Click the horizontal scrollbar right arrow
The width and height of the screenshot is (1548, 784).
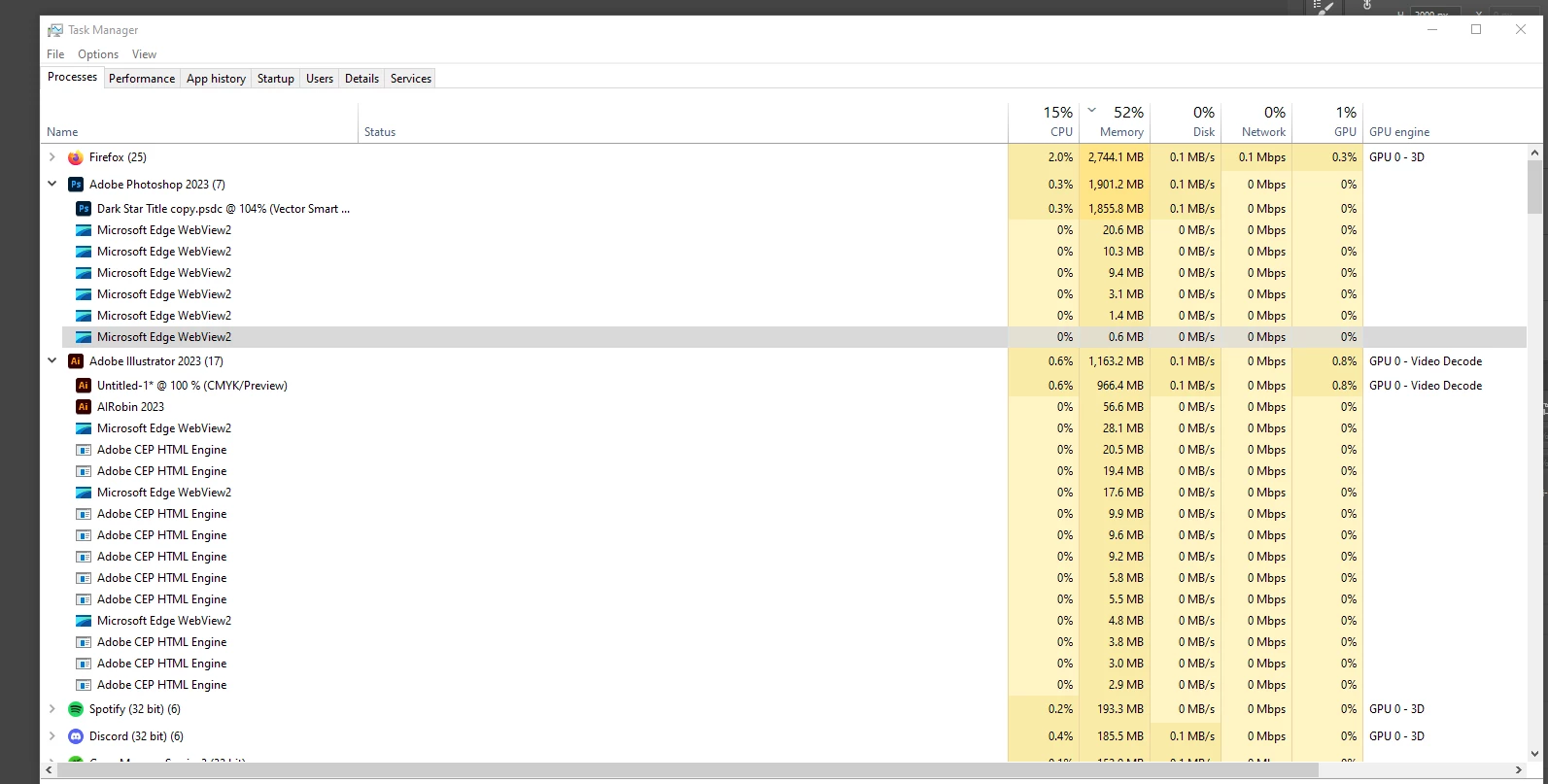click(x=1518, y=769)
